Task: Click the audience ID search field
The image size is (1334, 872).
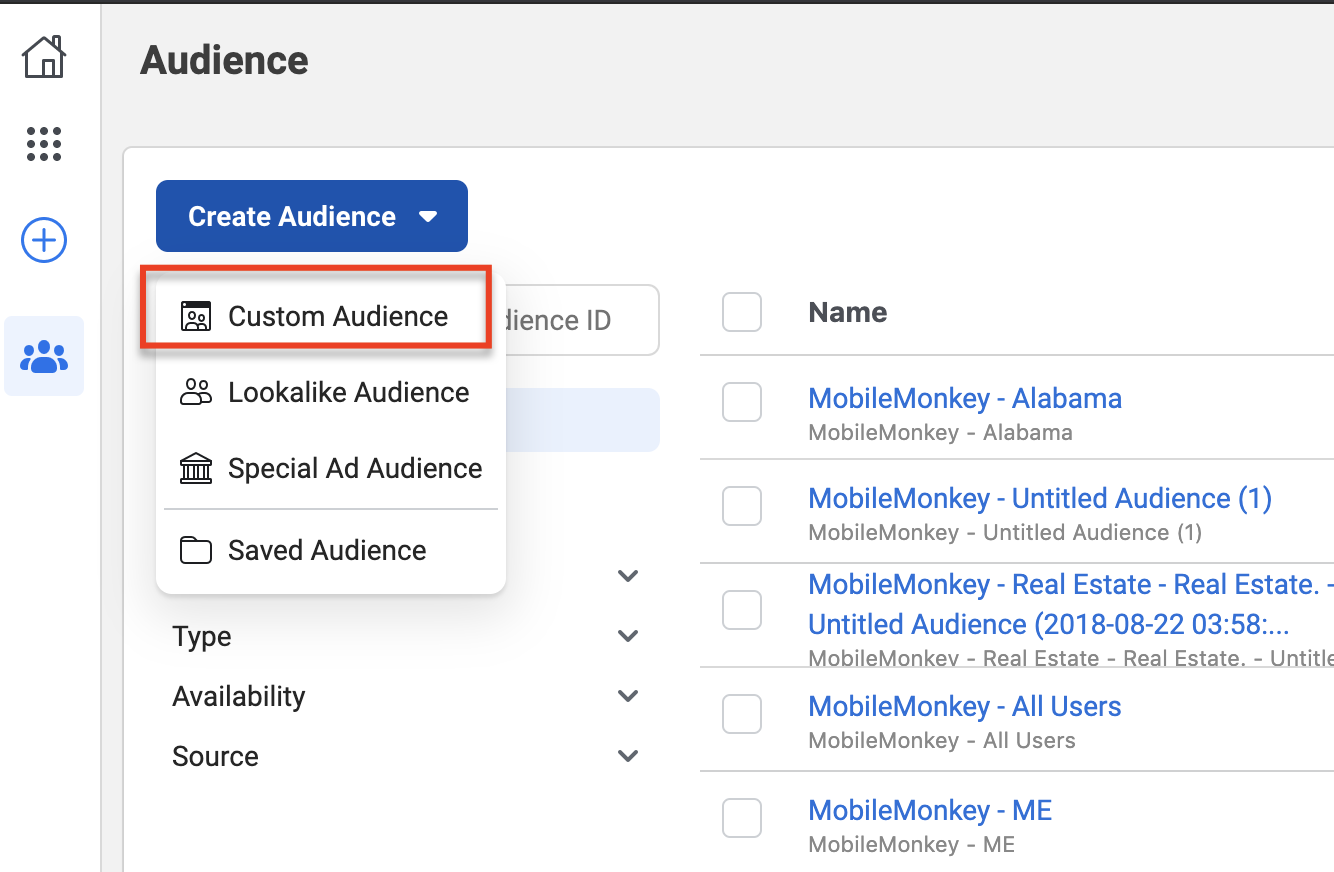Action: click(x=582, y=320)
